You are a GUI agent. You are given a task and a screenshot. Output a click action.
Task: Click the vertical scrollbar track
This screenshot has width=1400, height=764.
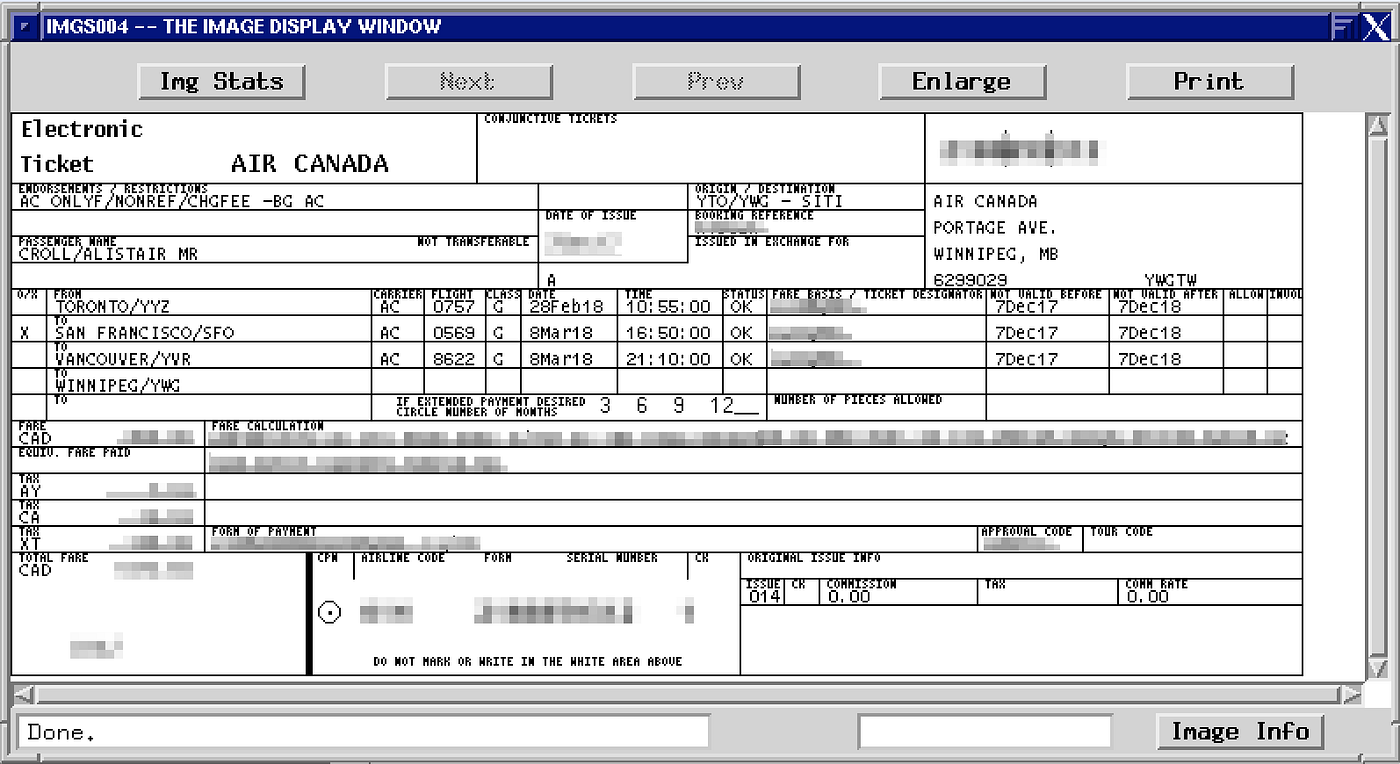(x=1377, y=400)
